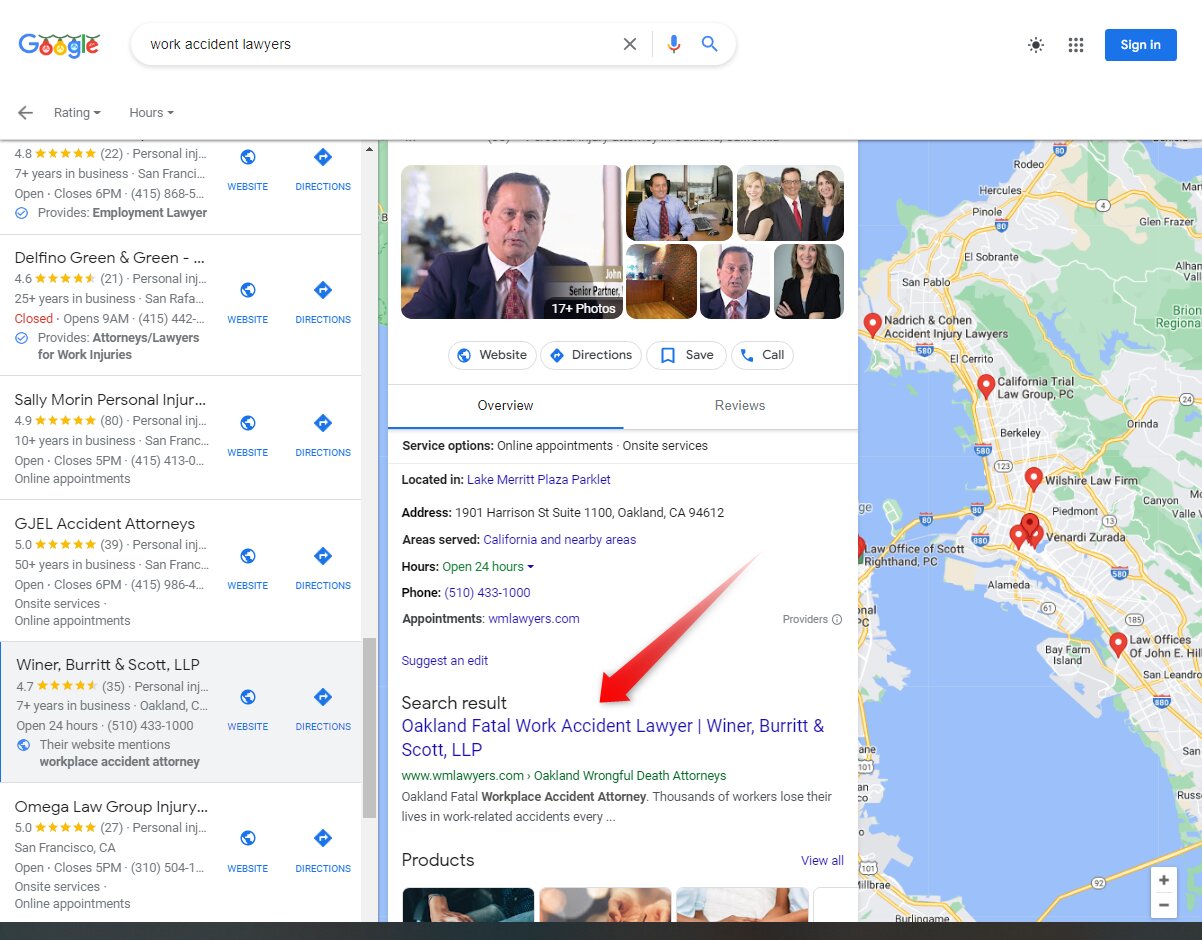This screenshot has height=940, width=1202.
Task: Open the Rating filter dropdown
Action: click(77, 112)
